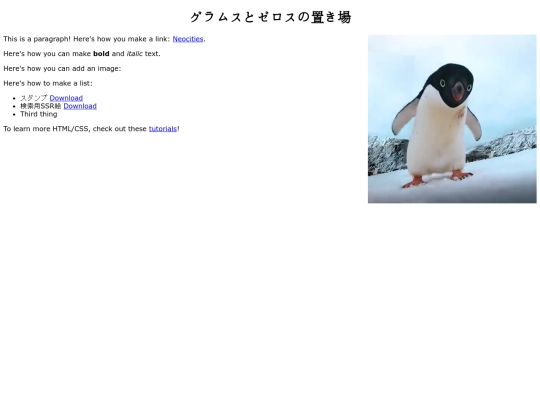
Task: Click the 検索用SSR絵 list item text
Action: (41, 106)
